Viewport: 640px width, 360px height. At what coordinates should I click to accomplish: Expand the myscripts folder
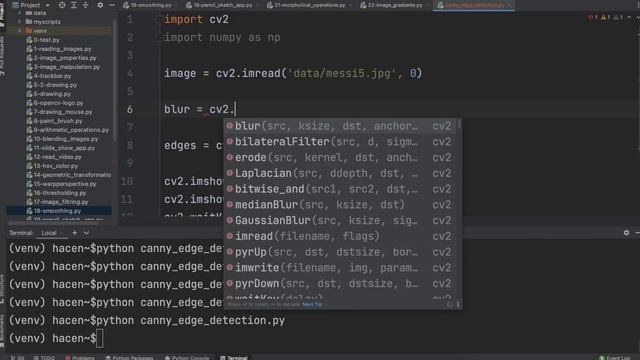[x=20, y=22]
